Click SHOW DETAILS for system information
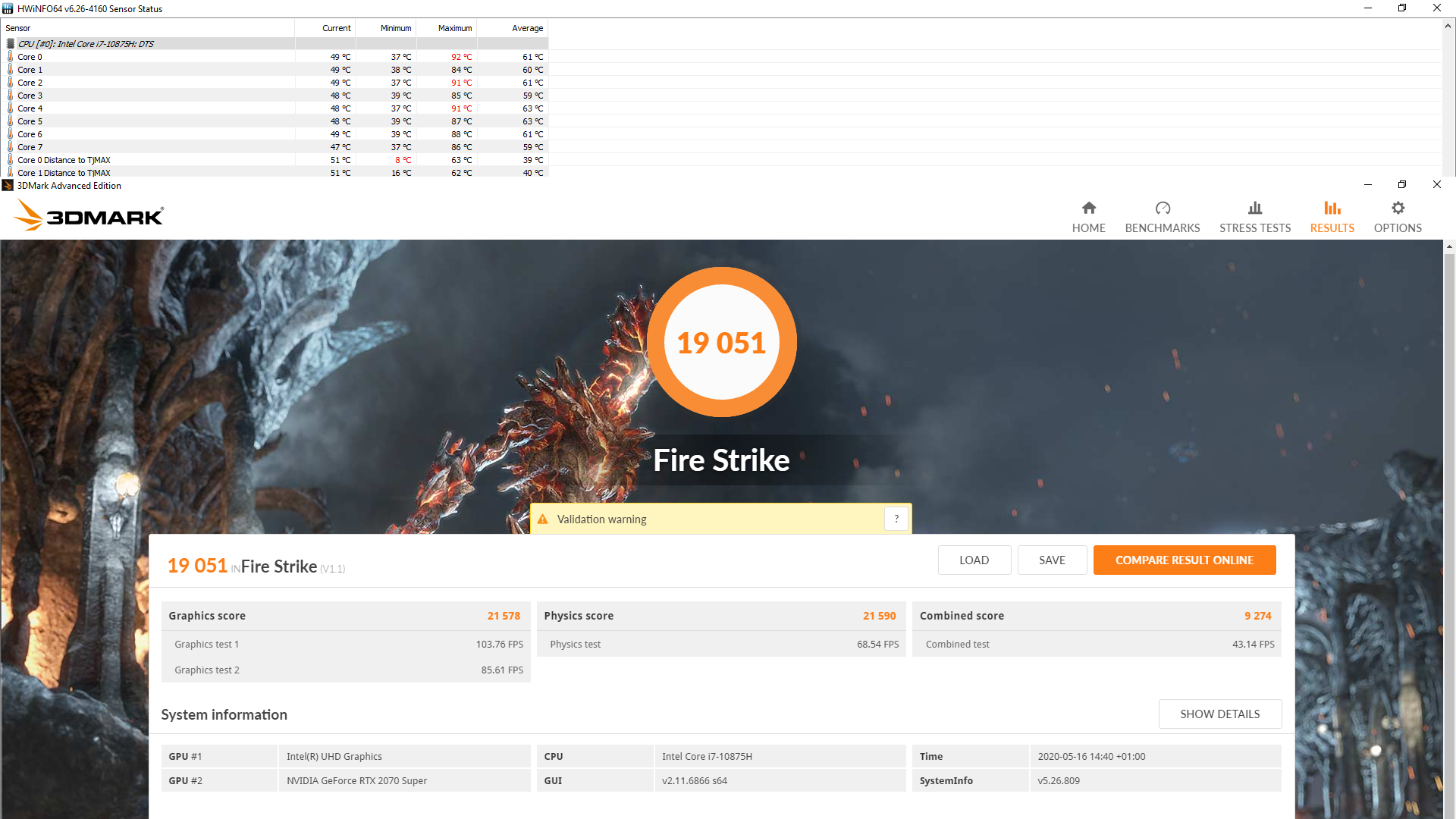The height and width of the screenshot is (819, 1456). point(1219,714)
